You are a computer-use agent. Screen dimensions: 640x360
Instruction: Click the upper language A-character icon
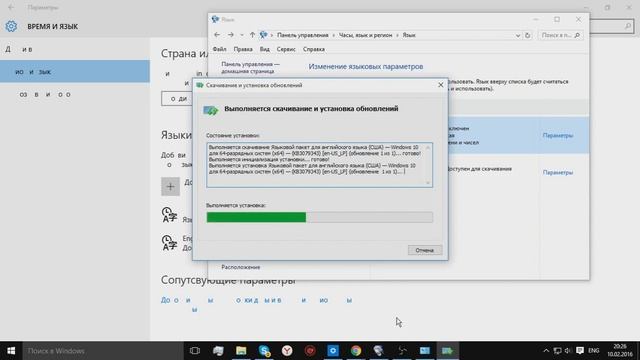169,215
